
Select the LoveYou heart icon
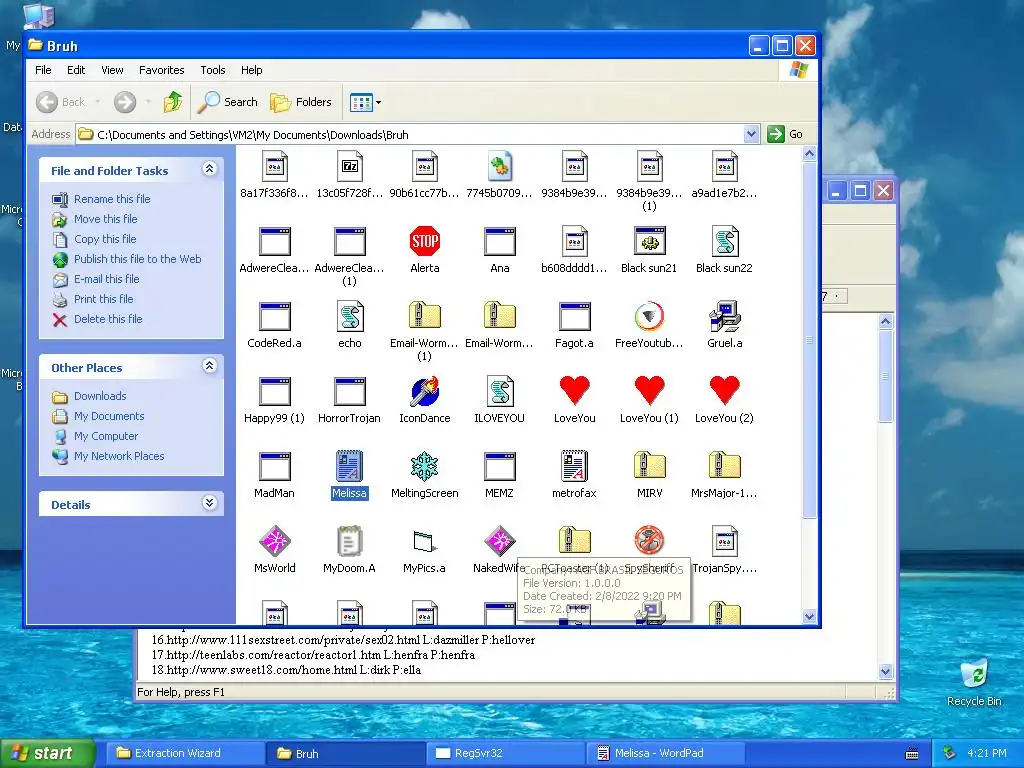tap(575, 392)
